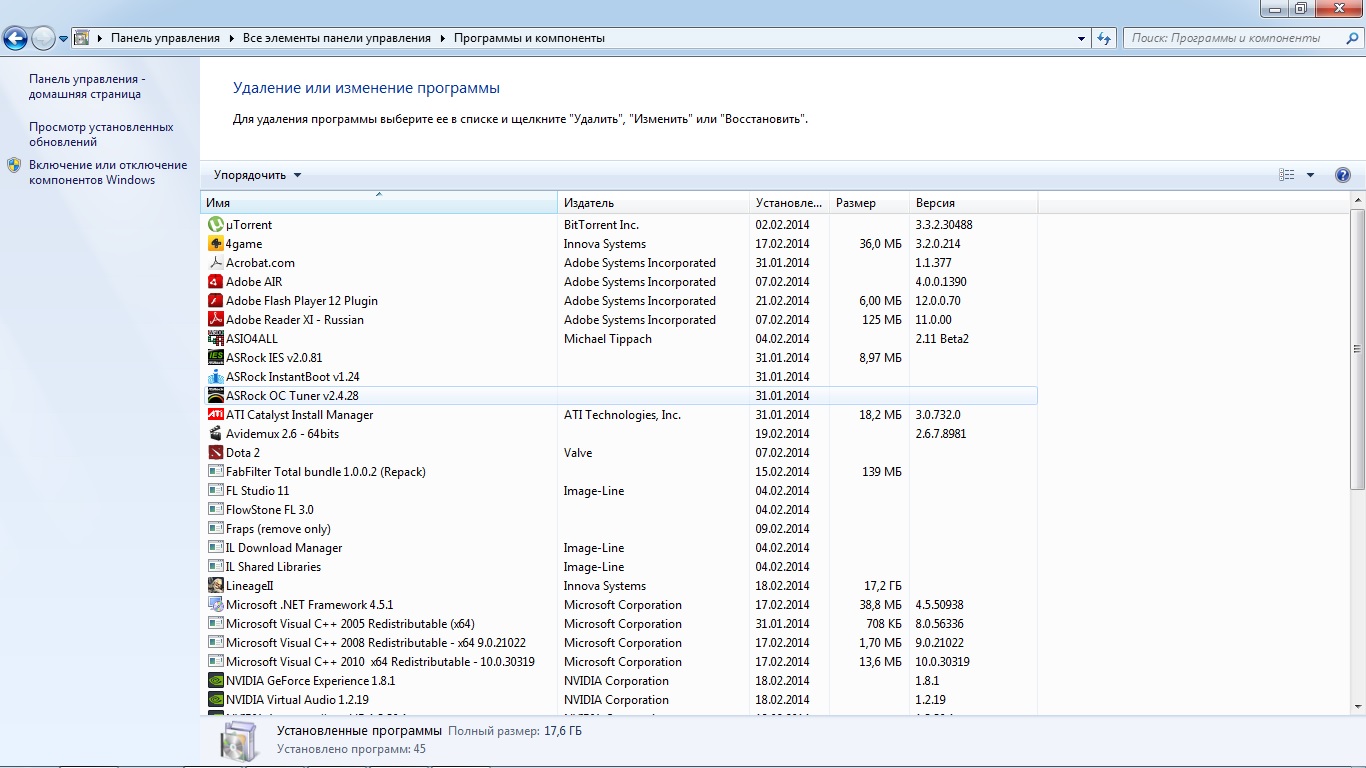Expand the arrow after Панель управления breadcrumb
Viewport: 1366px width, 768px height.
231,38
